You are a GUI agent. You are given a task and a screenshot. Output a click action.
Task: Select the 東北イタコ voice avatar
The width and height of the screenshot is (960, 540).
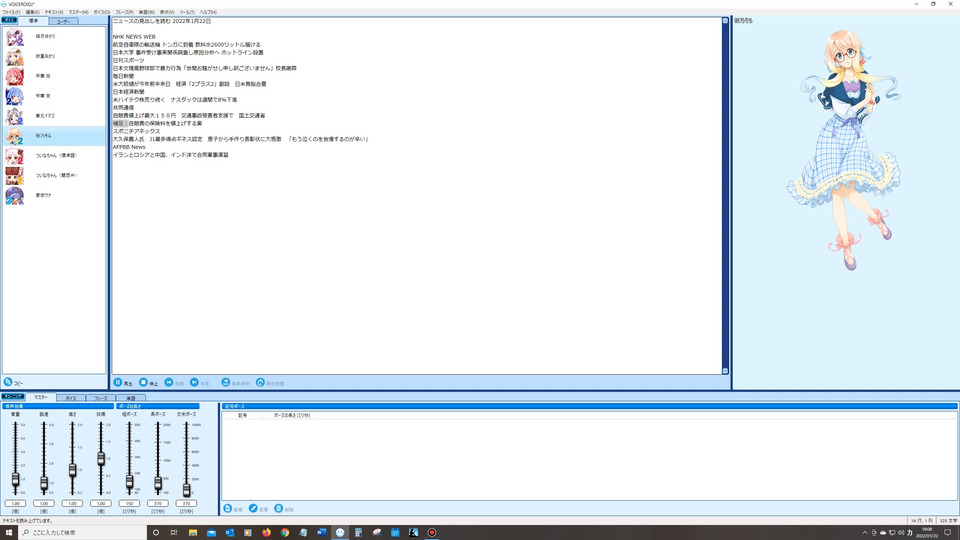[14, 116]
